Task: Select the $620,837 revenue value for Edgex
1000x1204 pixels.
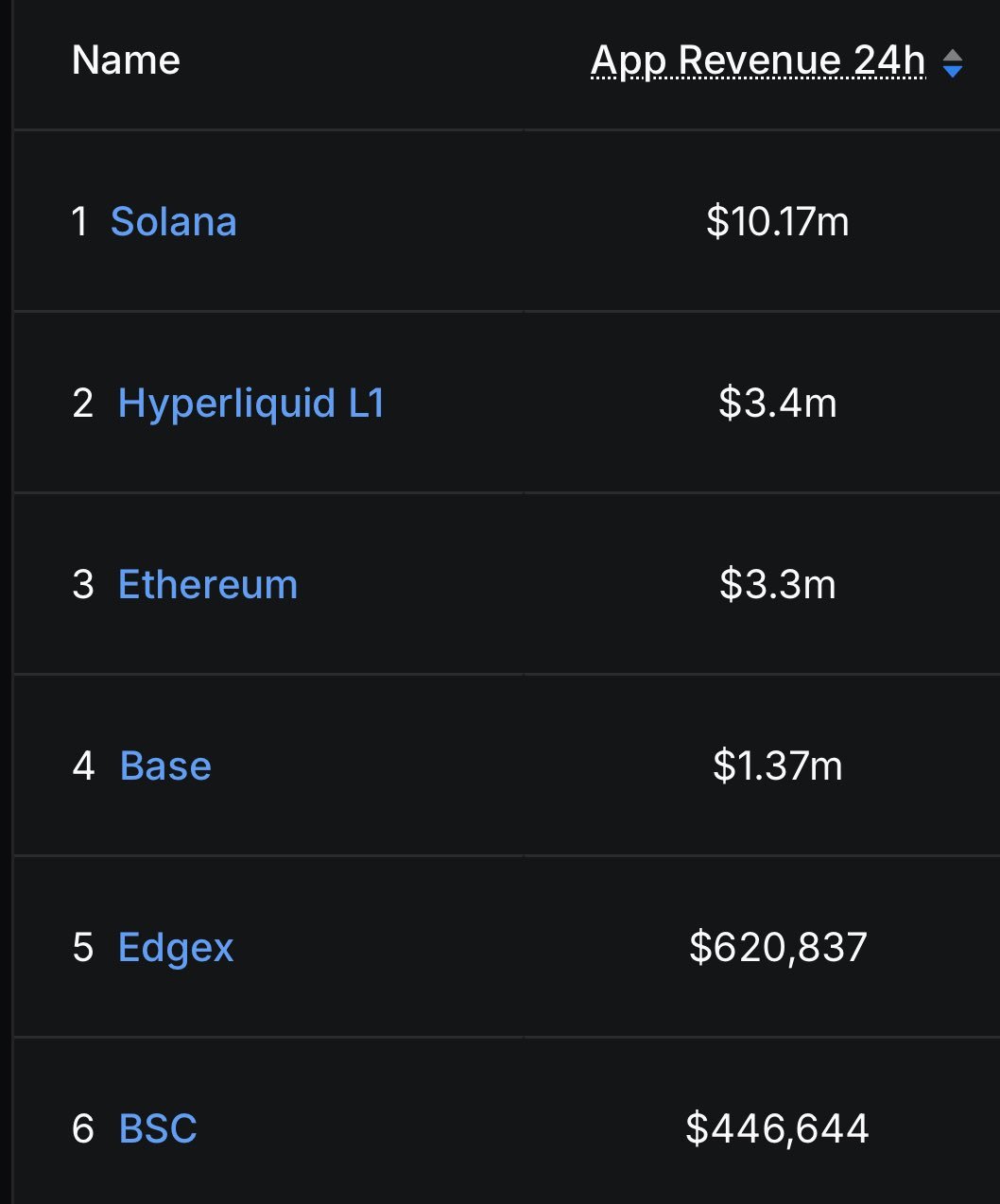Action: [779, 947]
